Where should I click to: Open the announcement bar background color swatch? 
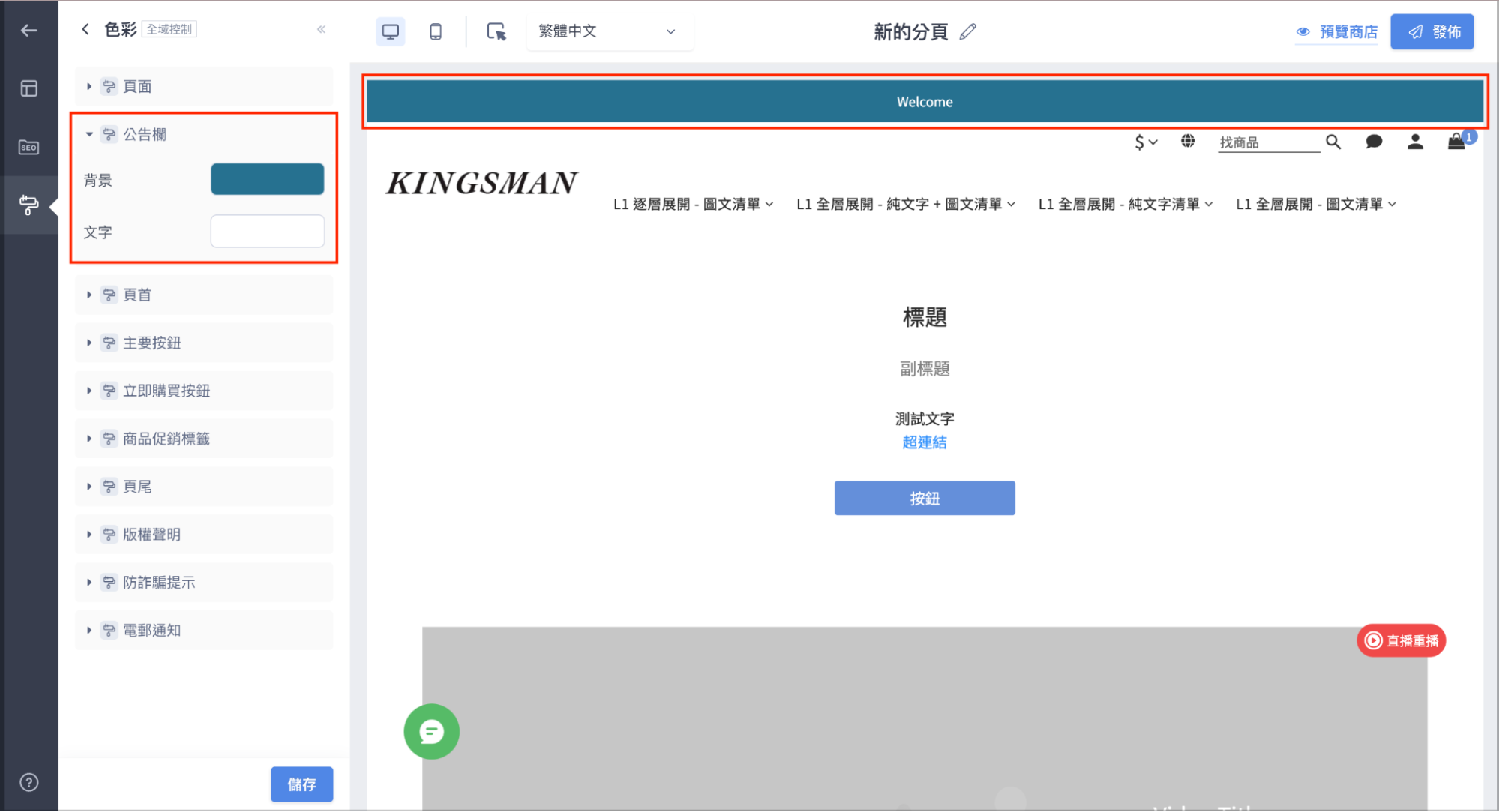click(x=268, y=179)
